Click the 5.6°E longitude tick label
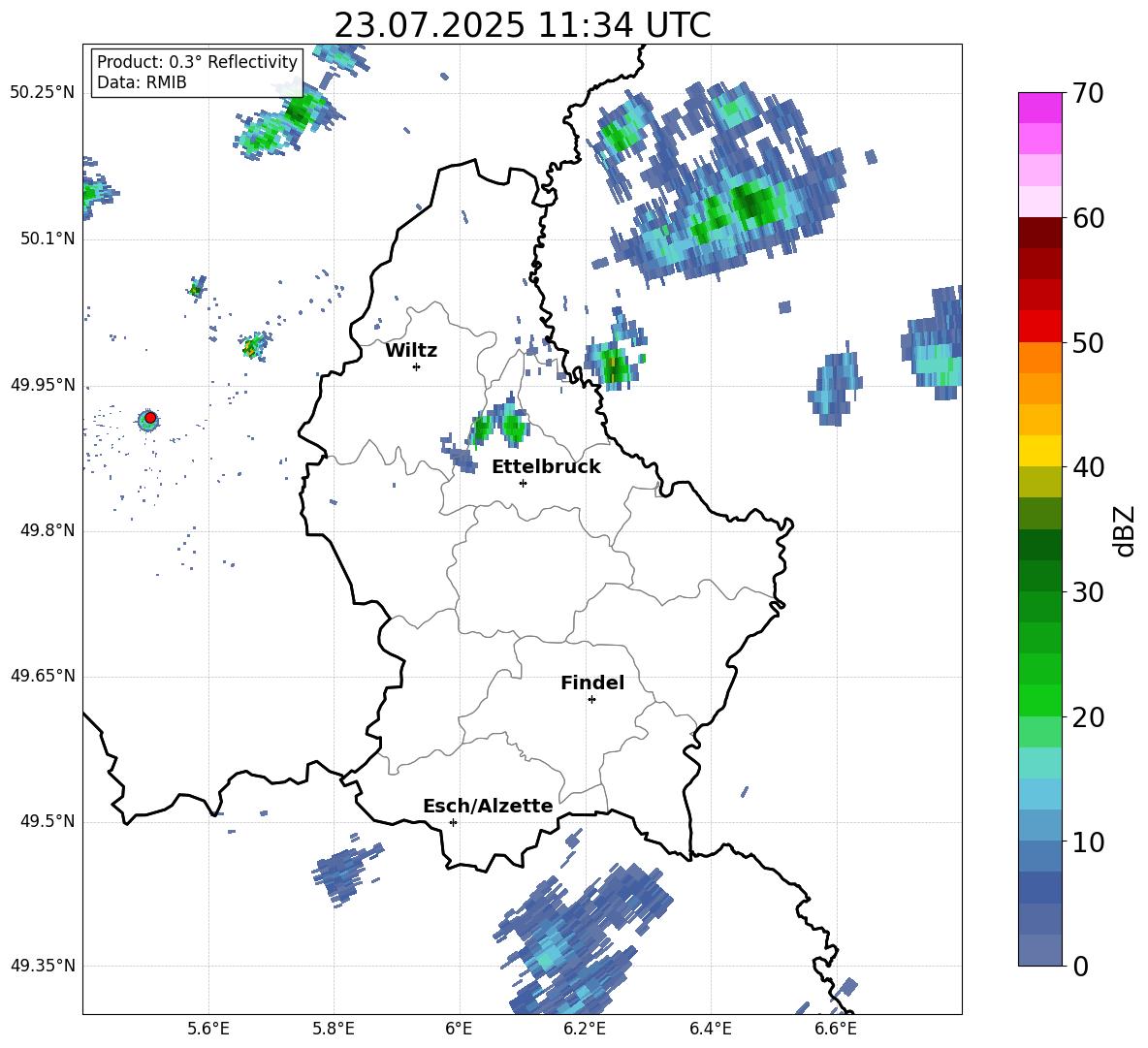The height and width of the screenshot is (1048, 1148). (x=208, y=1029)
